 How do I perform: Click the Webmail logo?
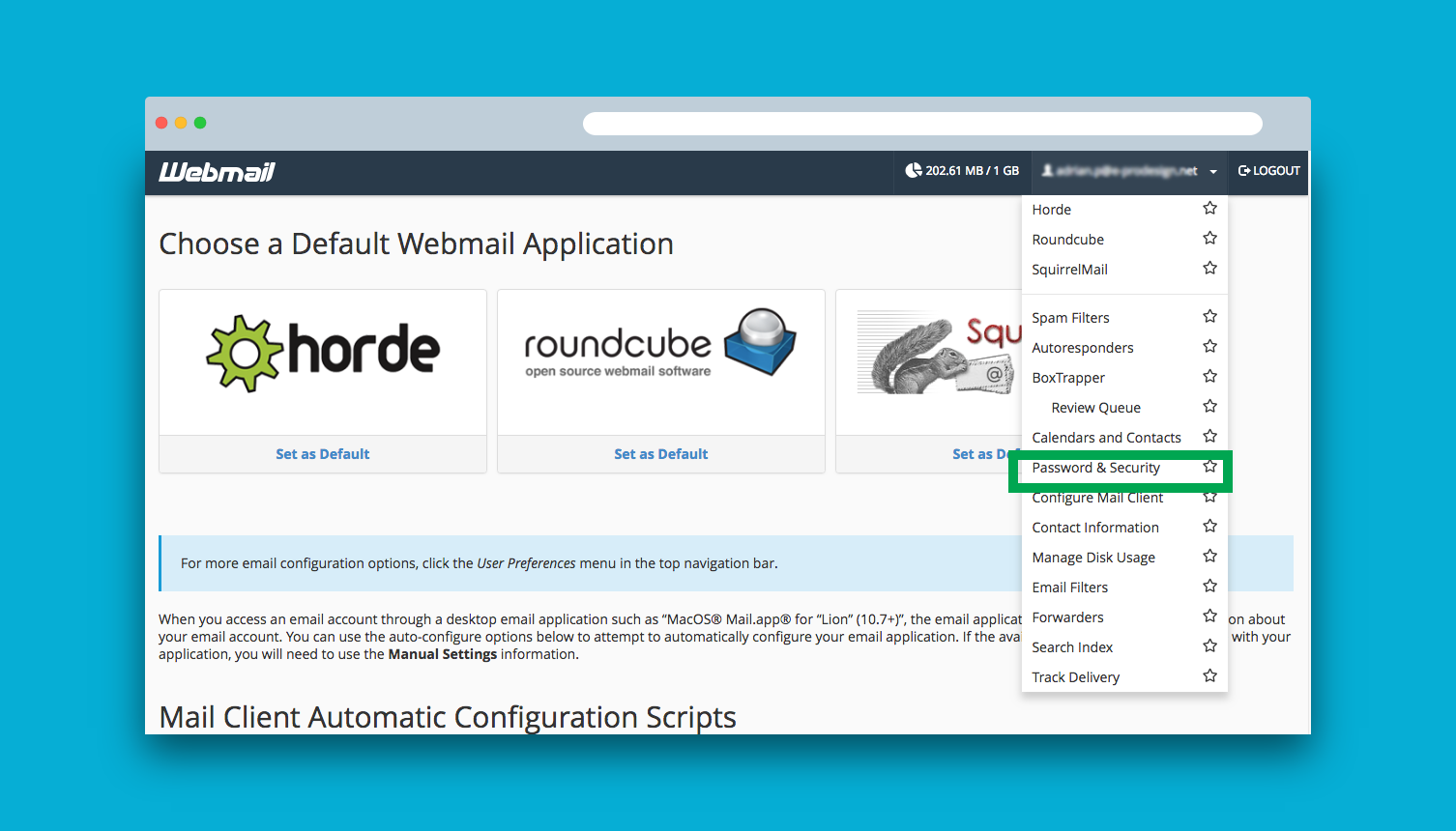coord(218,172)
